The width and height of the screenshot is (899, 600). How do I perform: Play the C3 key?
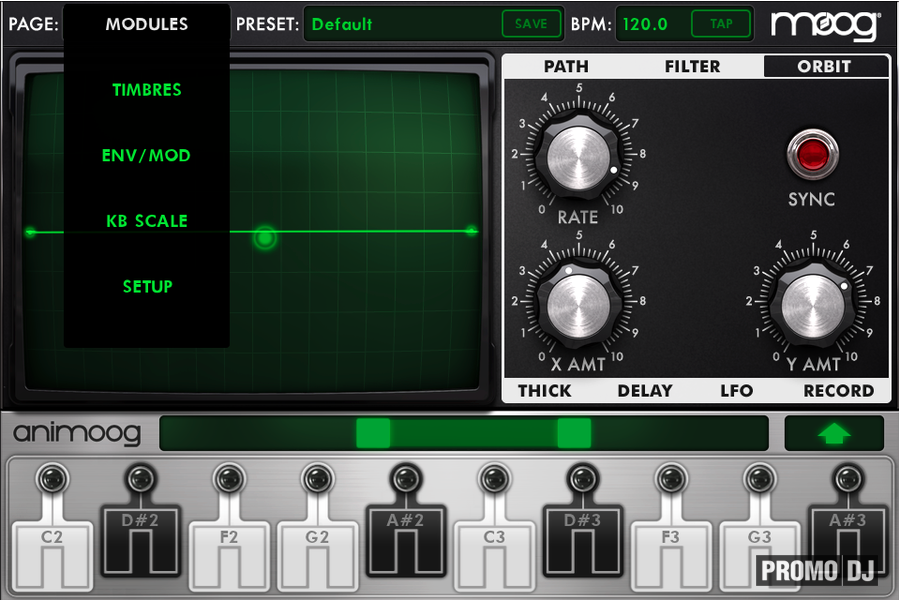pyautogui.click(x=494, y=555)
